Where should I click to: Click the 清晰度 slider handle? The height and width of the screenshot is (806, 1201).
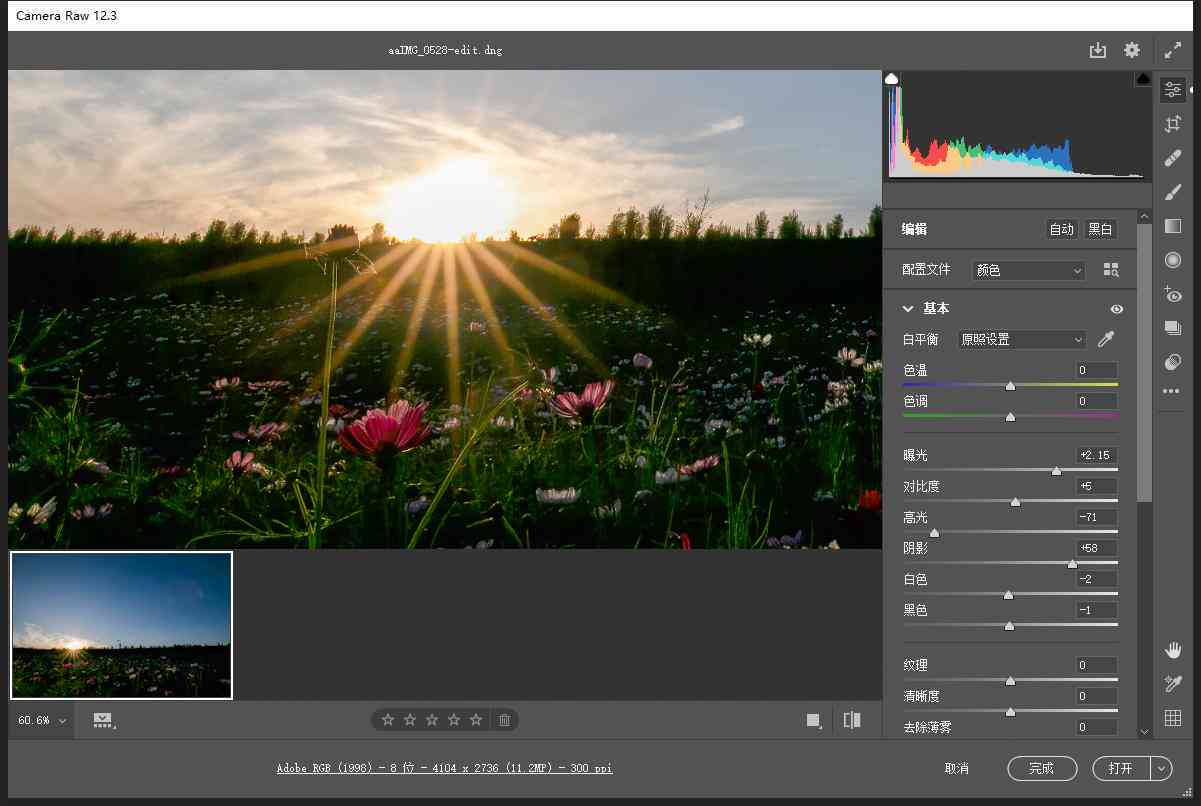[1010, 711]
